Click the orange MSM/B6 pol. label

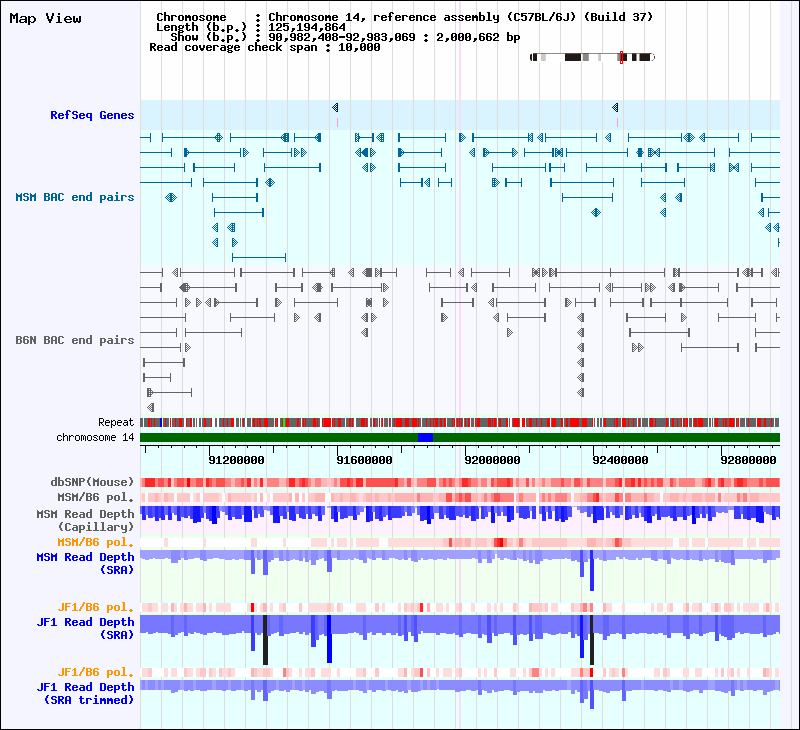[95, 542]
